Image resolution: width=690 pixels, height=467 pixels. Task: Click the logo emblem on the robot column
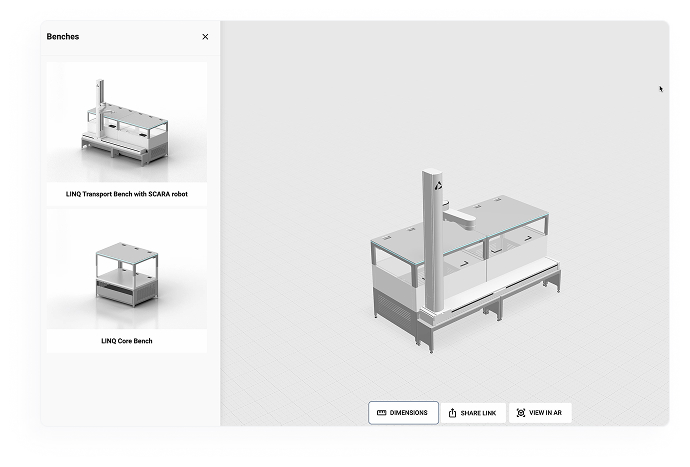[437, 184]
